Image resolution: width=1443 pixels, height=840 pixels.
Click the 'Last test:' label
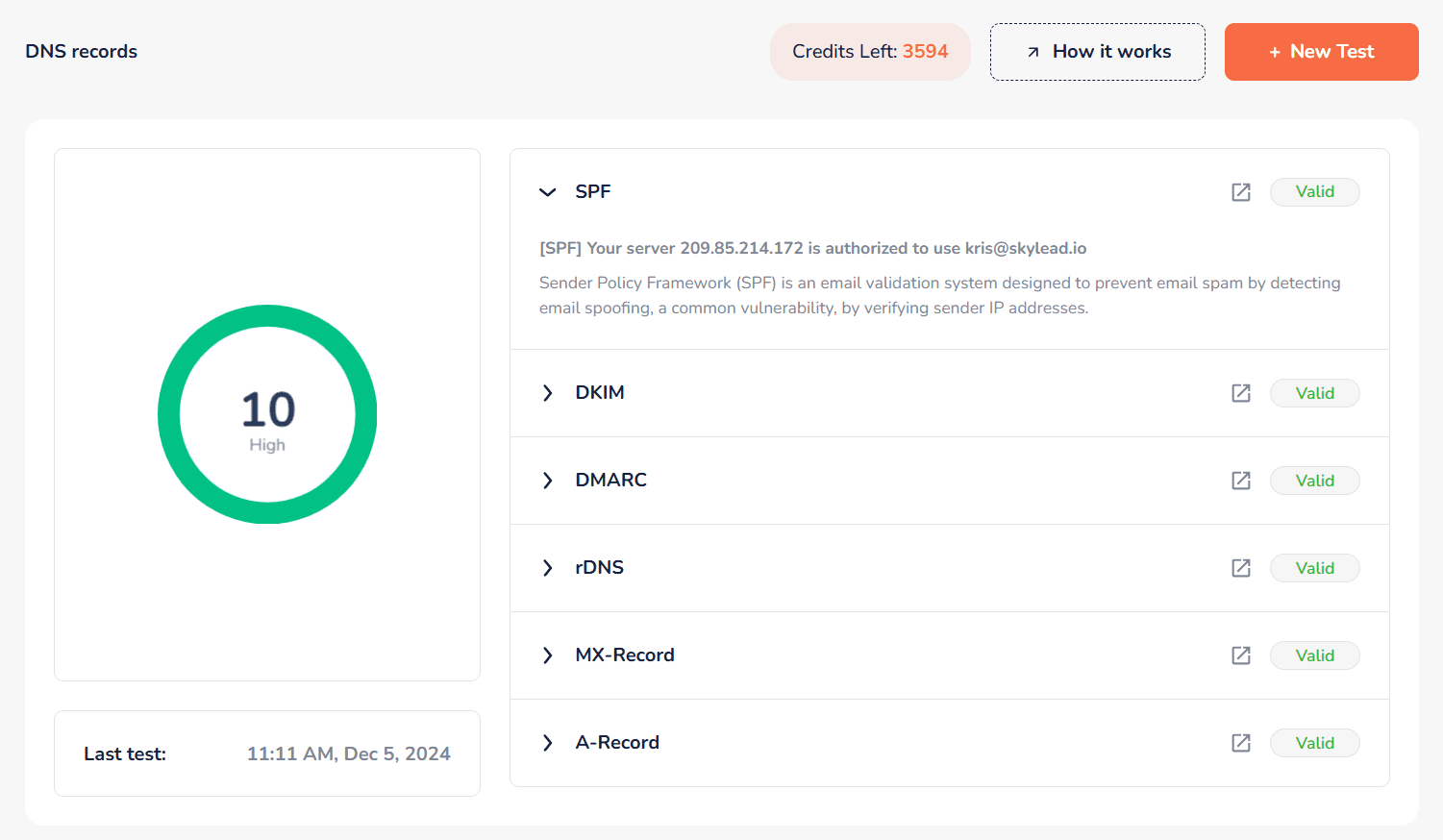pyautogui.click(x=125, y=754)
